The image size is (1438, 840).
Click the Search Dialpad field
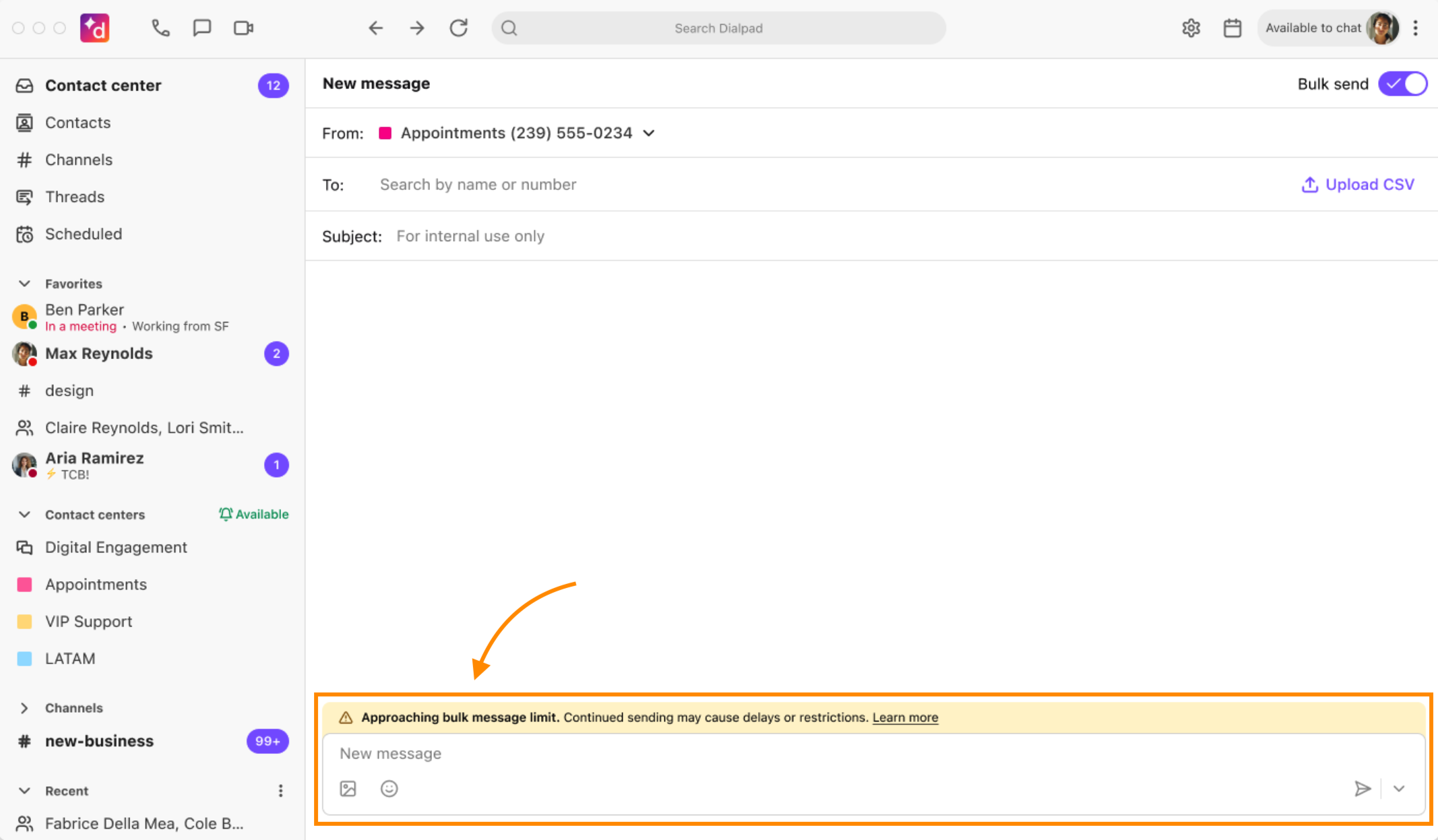pyautogui.click(x=718, y=28)
